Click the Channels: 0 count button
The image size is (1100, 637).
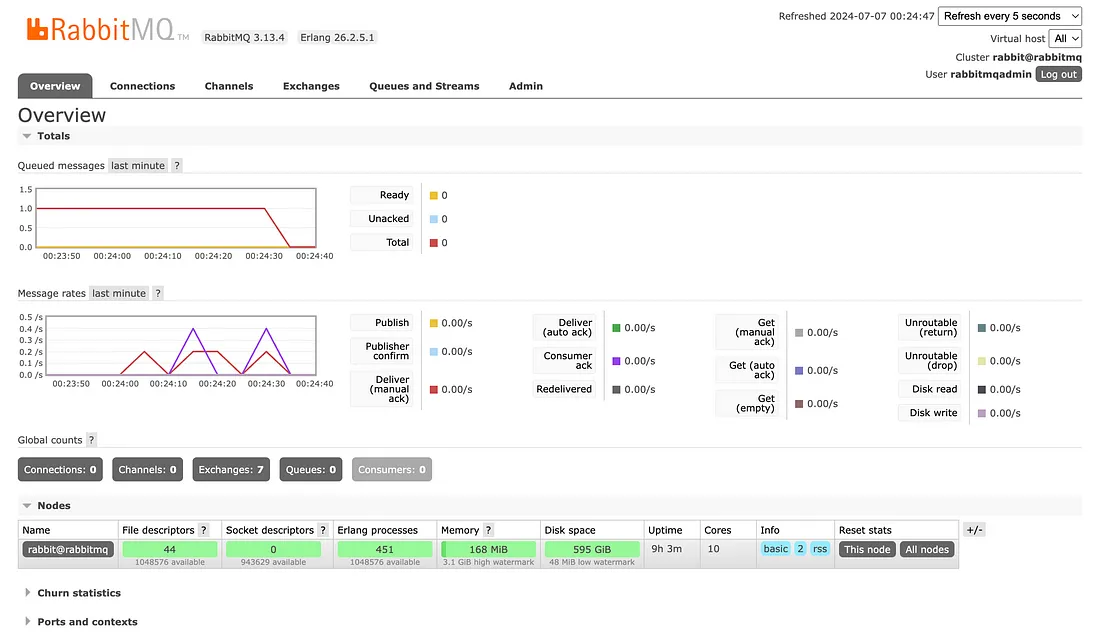(147, 470)
